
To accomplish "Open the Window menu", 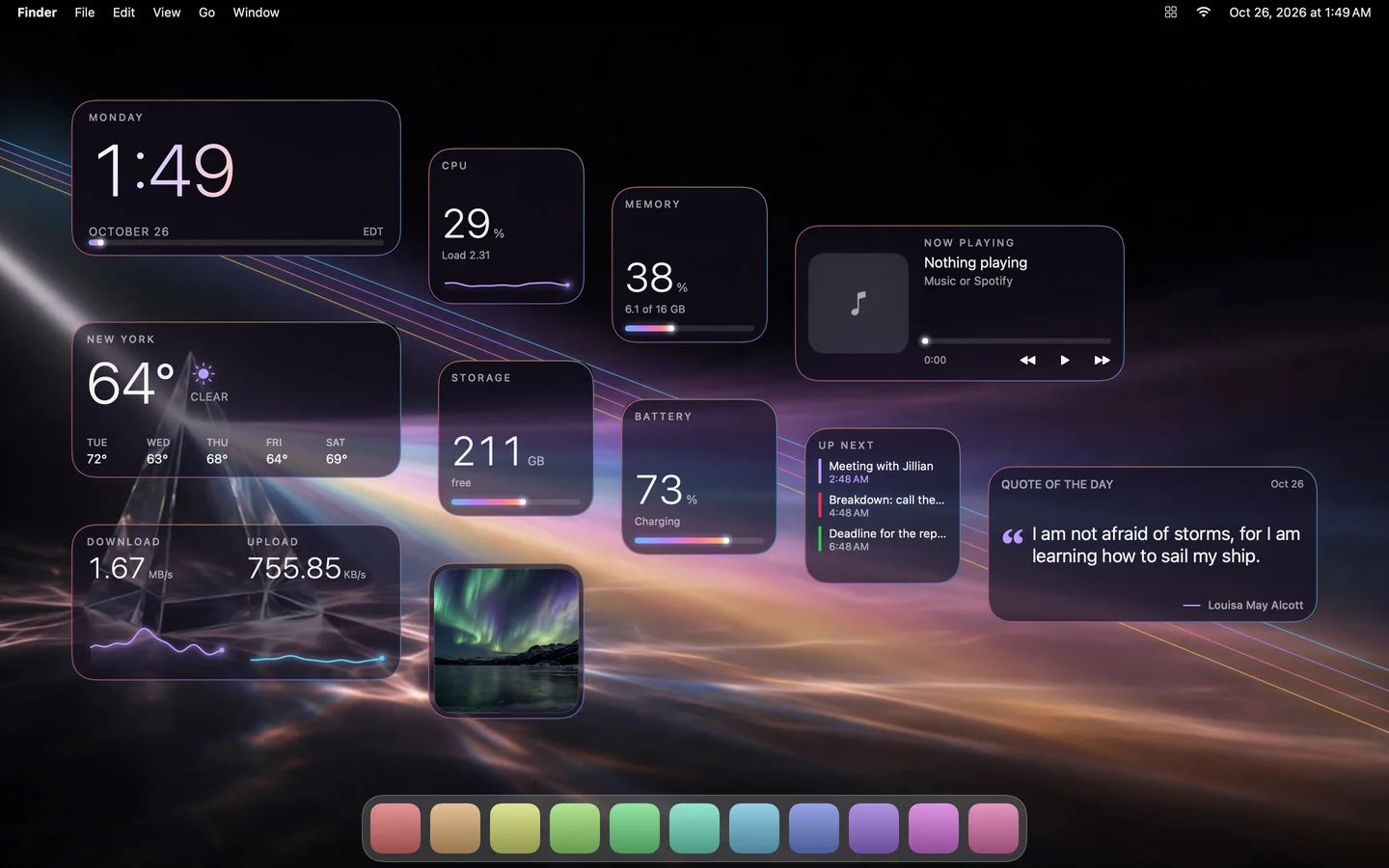I will [256, 13].
